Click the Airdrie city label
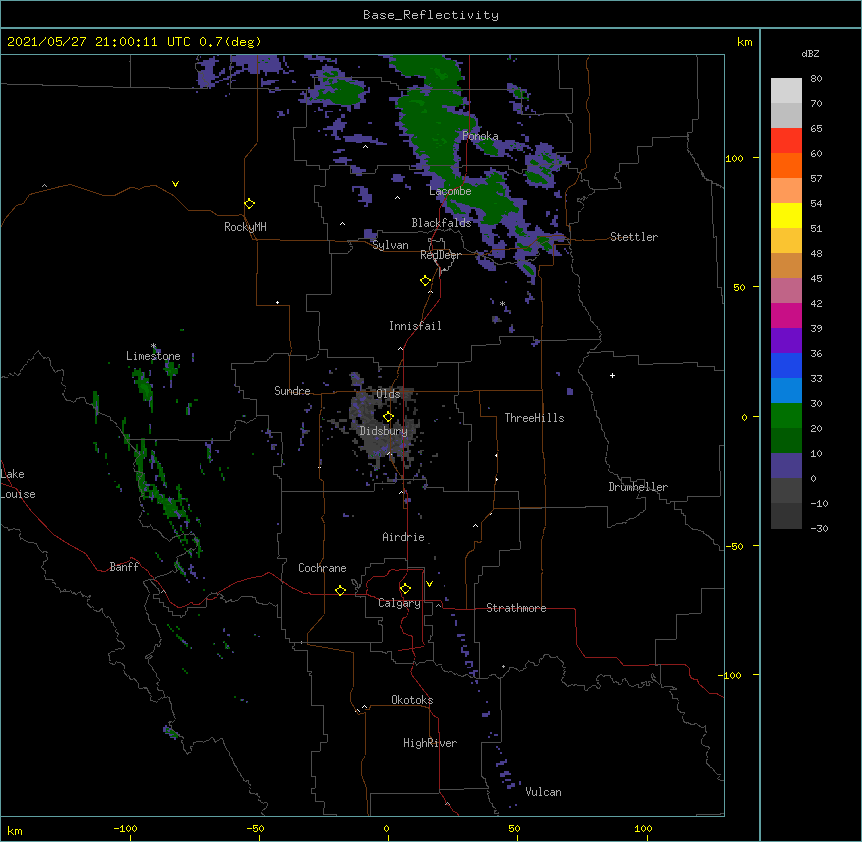Viewport: 862px width, 842px height. (403, 537)
